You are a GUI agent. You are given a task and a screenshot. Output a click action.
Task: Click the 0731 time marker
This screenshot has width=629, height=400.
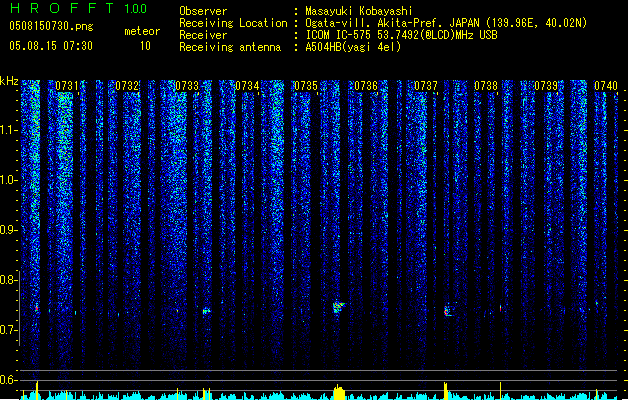tap(67, 86)
